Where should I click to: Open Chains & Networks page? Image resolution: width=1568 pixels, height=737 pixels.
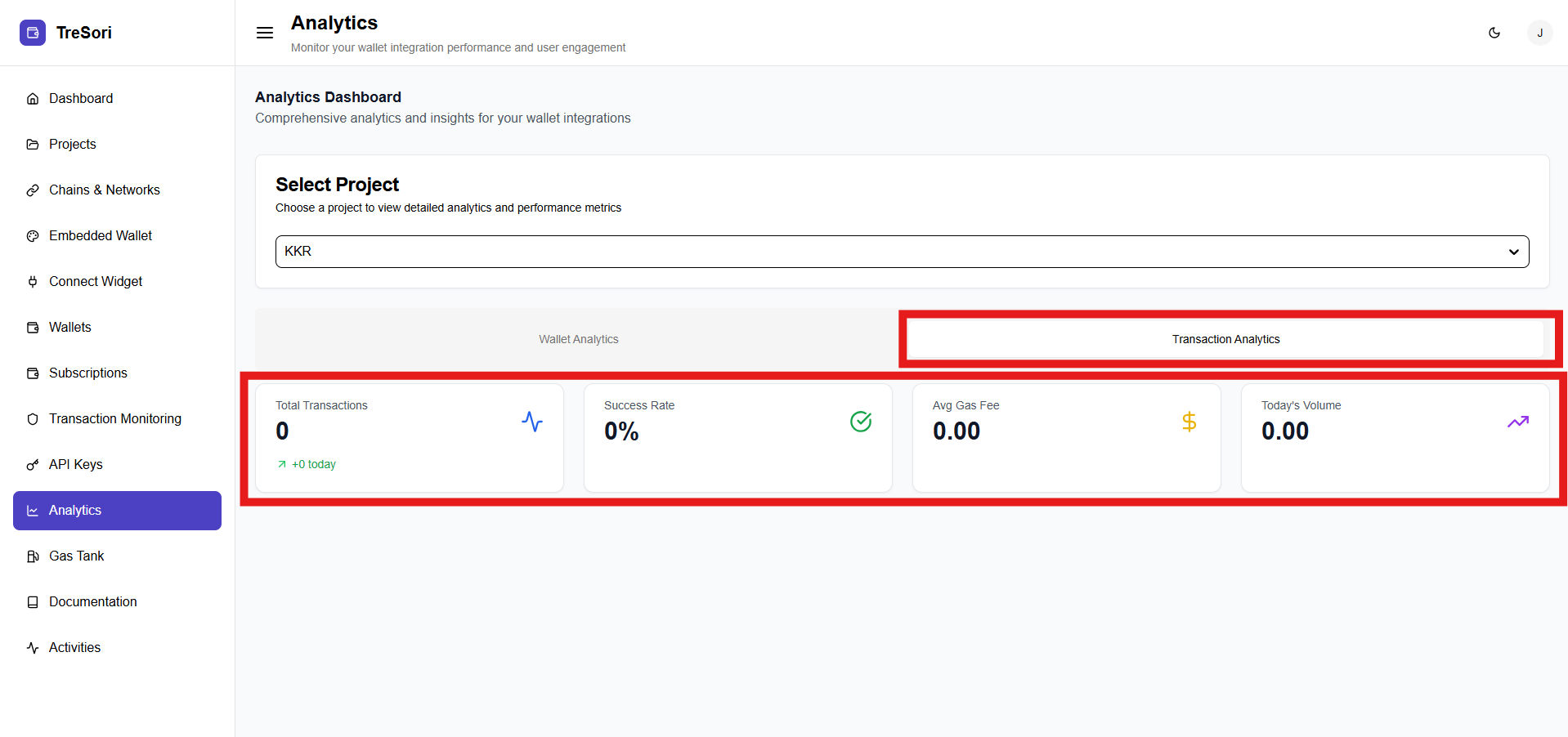point(104,190)
